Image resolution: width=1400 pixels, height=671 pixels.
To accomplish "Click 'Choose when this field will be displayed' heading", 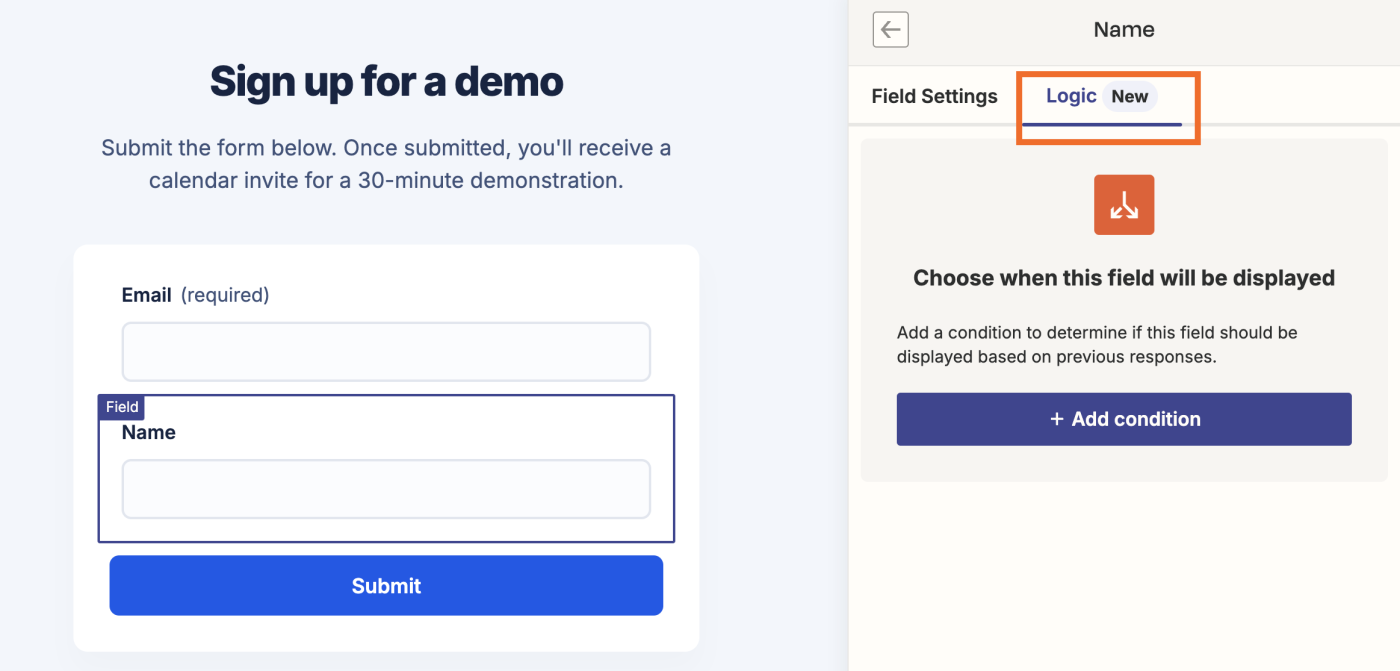I will click(x=1124, y=278).
